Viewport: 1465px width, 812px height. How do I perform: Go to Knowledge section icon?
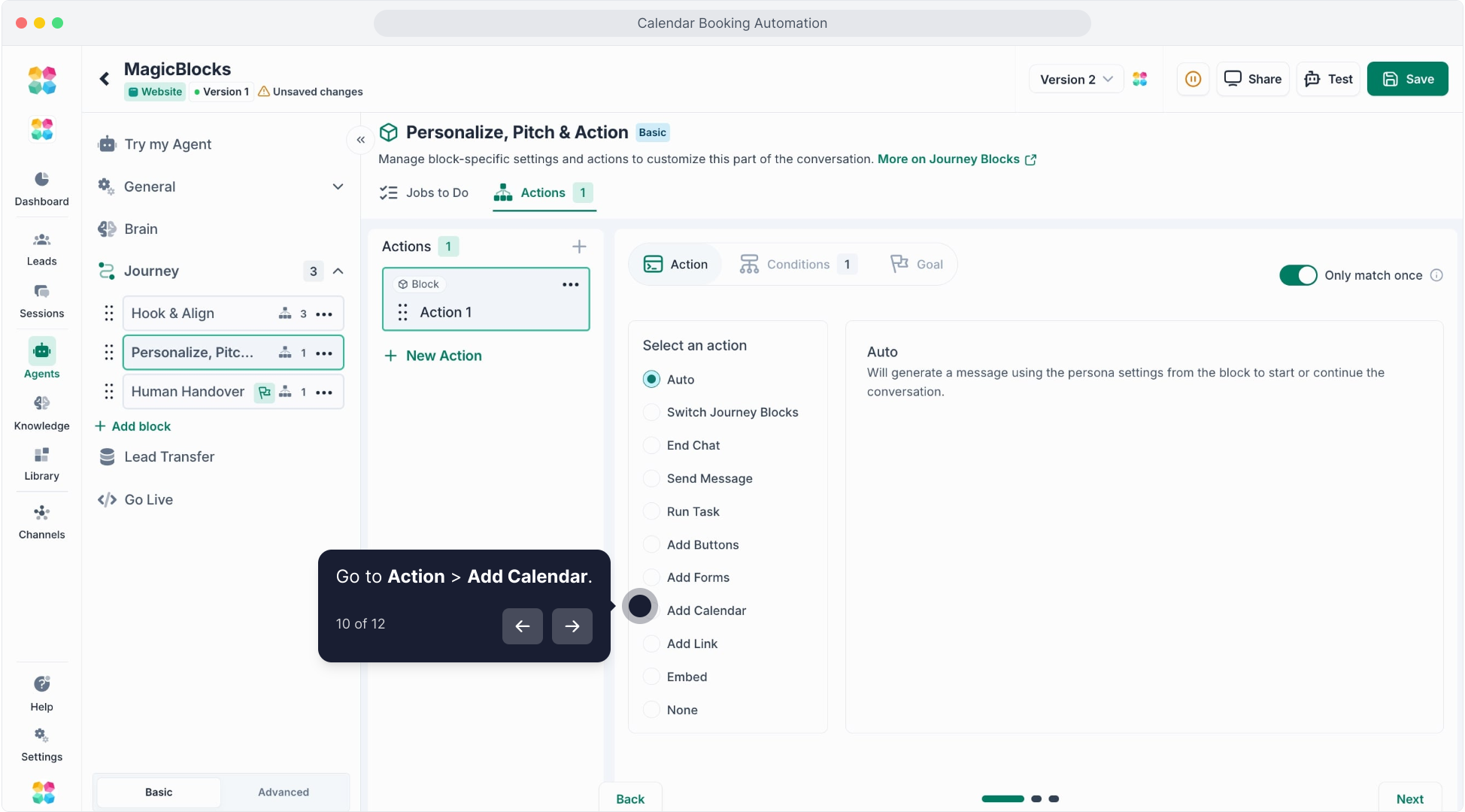(41, 404)
